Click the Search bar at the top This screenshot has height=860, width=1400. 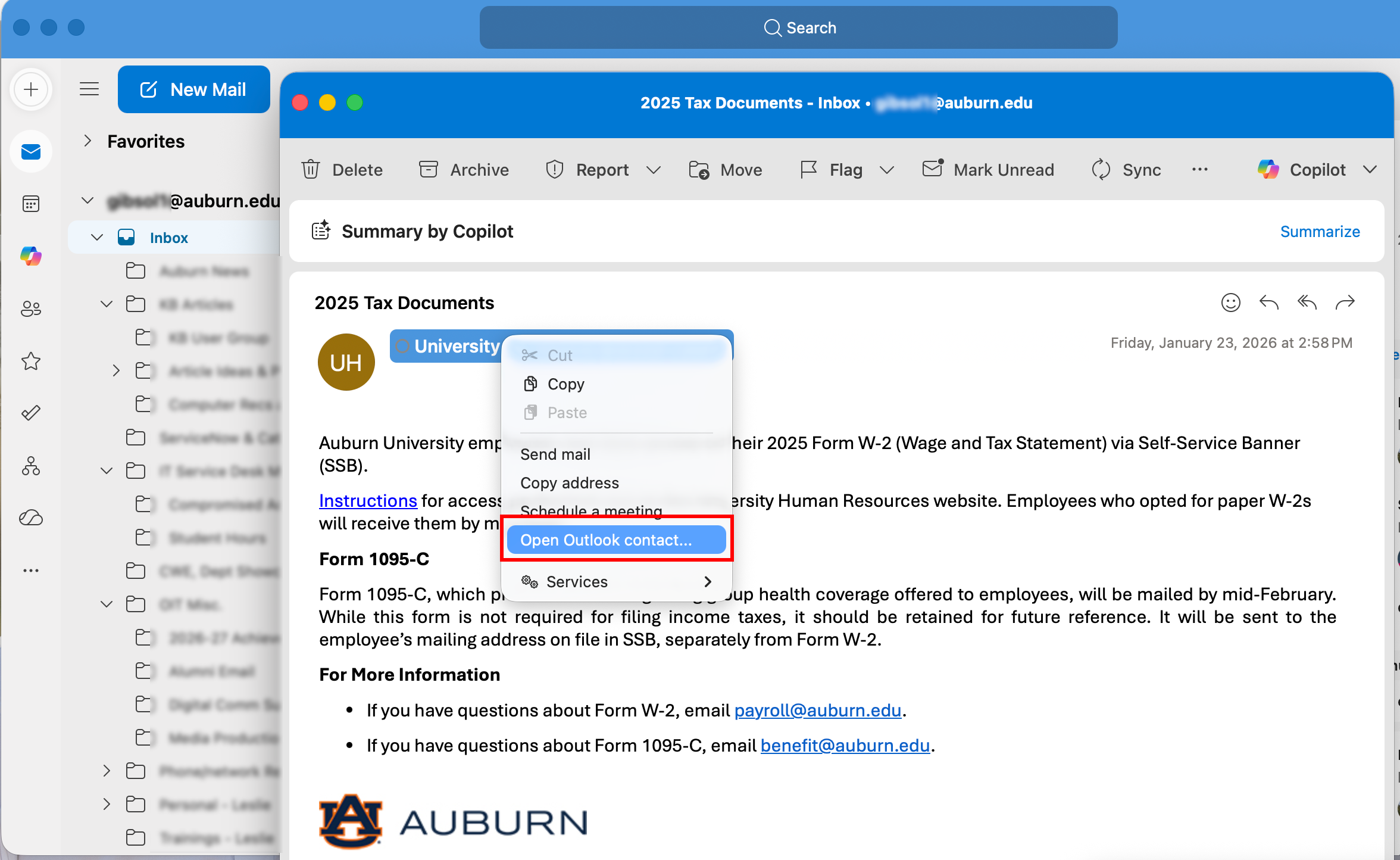coord(799,27)
